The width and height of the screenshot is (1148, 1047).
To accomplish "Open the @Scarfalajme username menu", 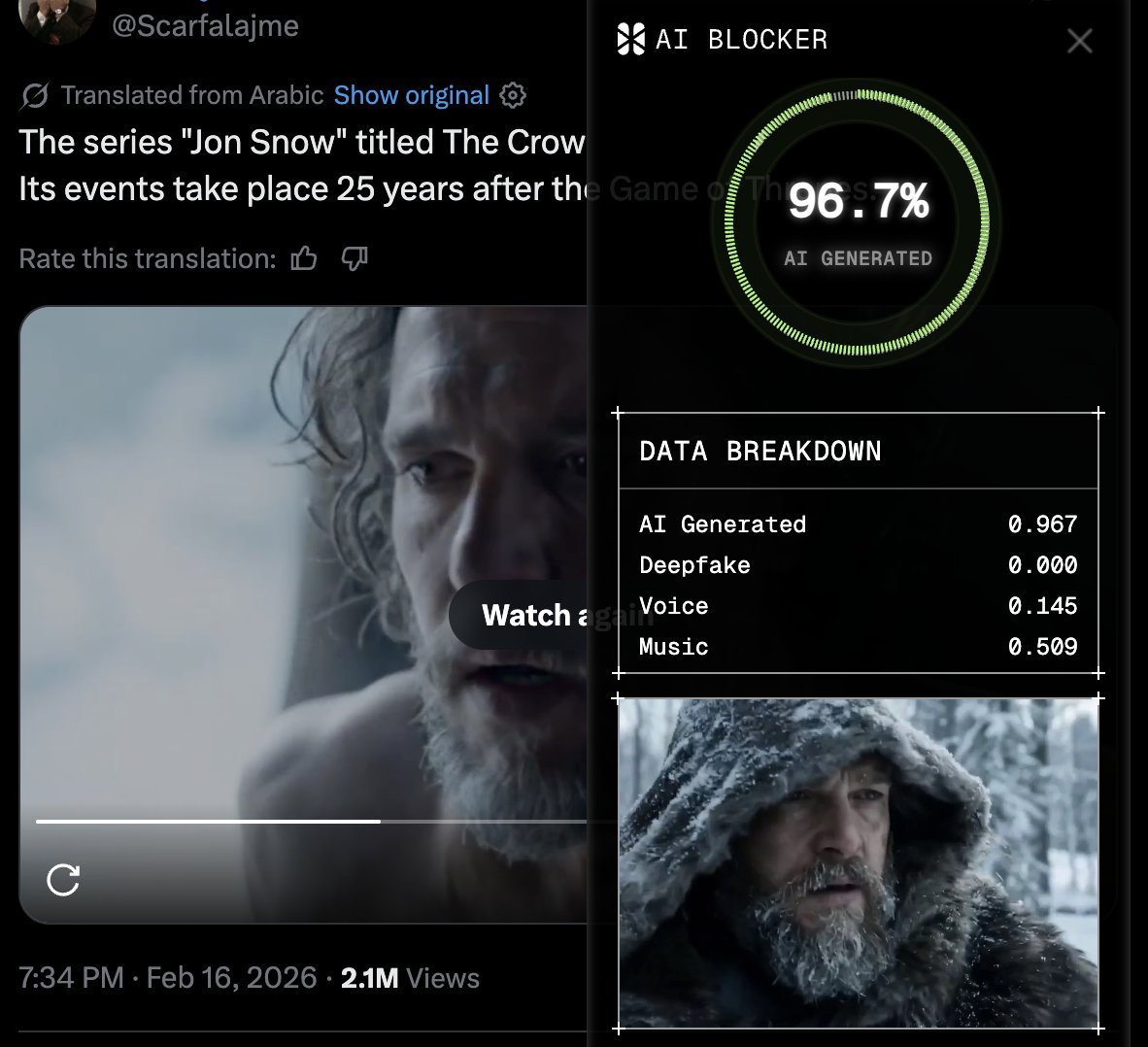I will 202,26.
